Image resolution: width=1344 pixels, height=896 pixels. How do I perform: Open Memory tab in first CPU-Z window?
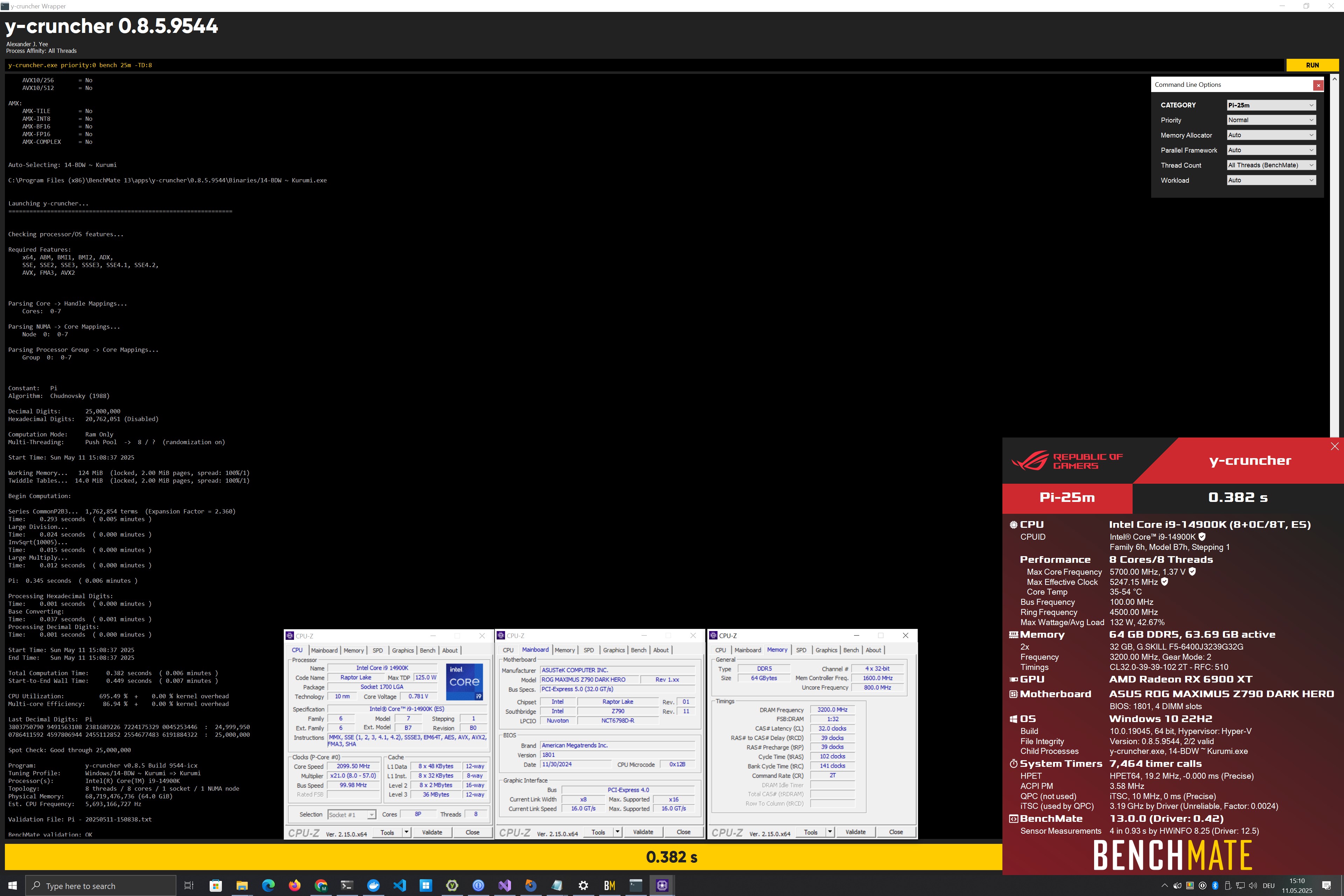click(354, 650)
